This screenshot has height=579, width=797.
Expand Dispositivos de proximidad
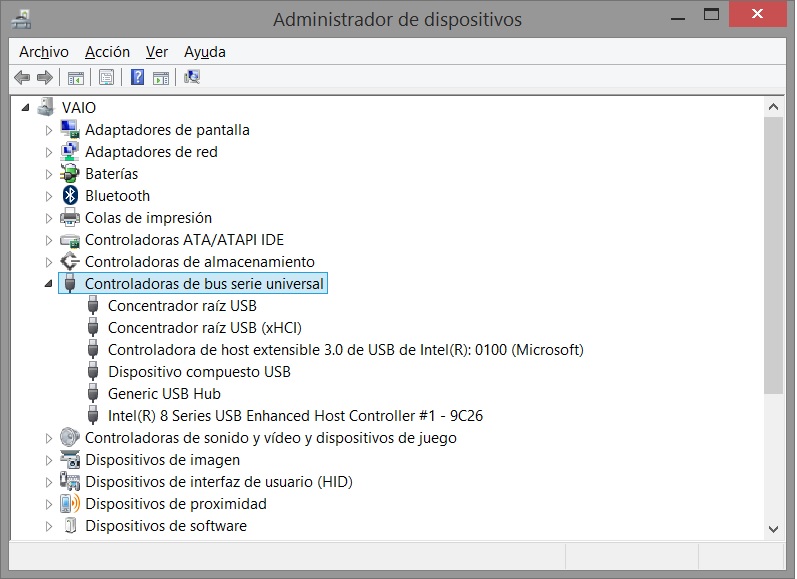(49, 504)
